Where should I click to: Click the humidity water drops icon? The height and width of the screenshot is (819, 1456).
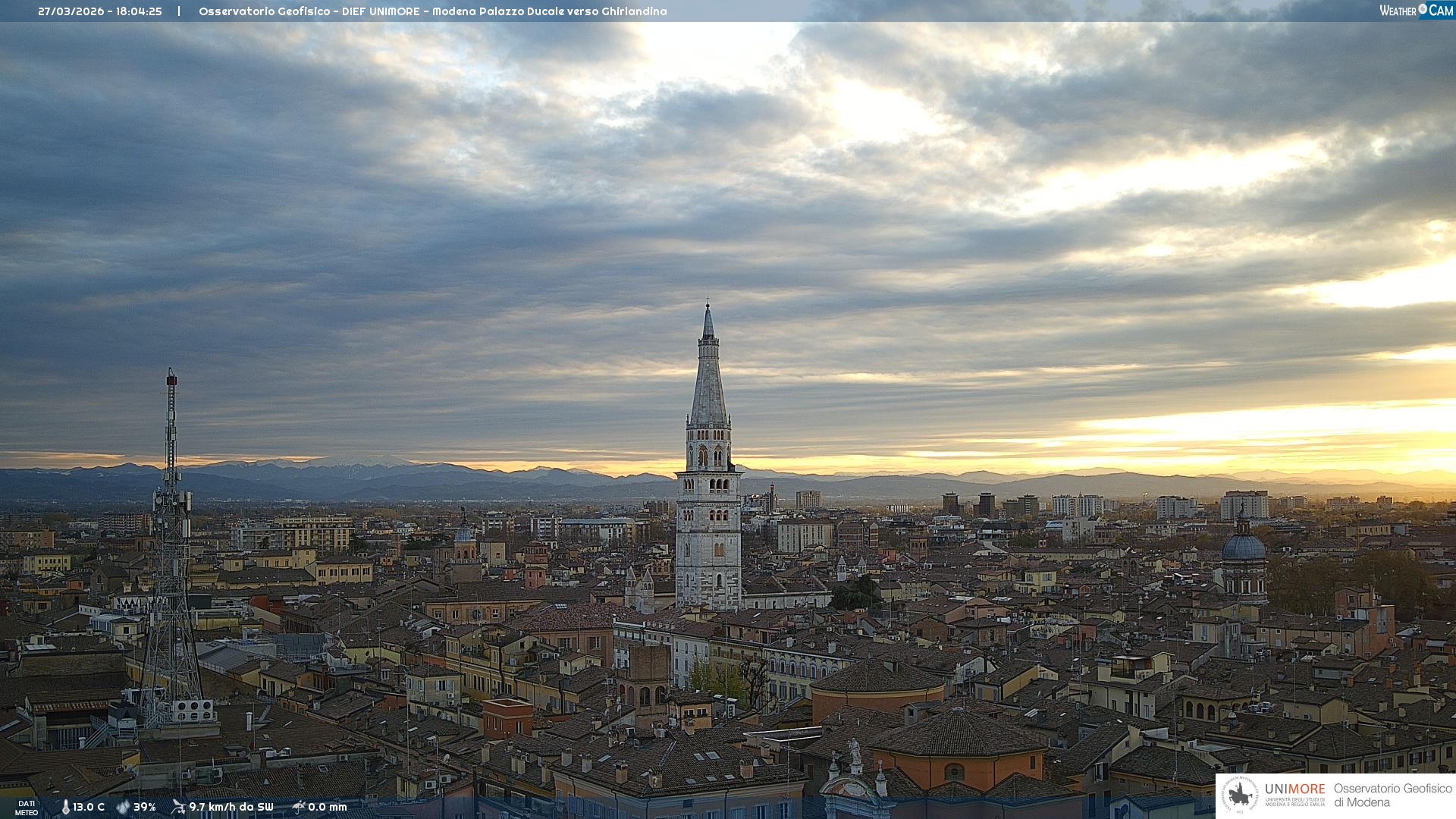(x=123, y=807)
